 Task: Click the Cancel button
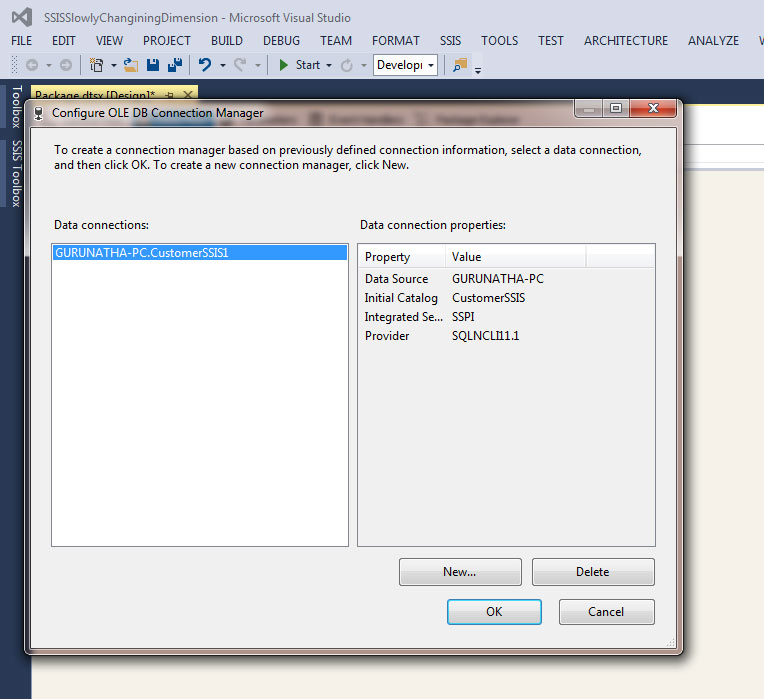(x=606, y=611)
